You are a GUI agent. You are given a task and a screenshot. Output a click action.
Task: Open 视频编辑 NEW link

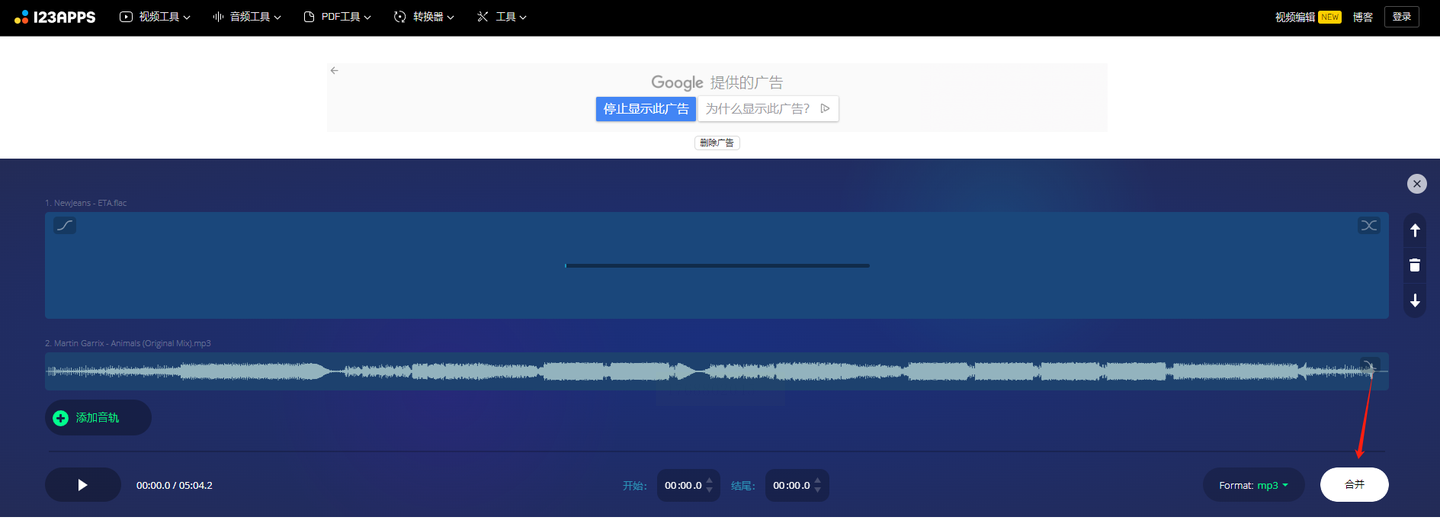point(1308,17)
